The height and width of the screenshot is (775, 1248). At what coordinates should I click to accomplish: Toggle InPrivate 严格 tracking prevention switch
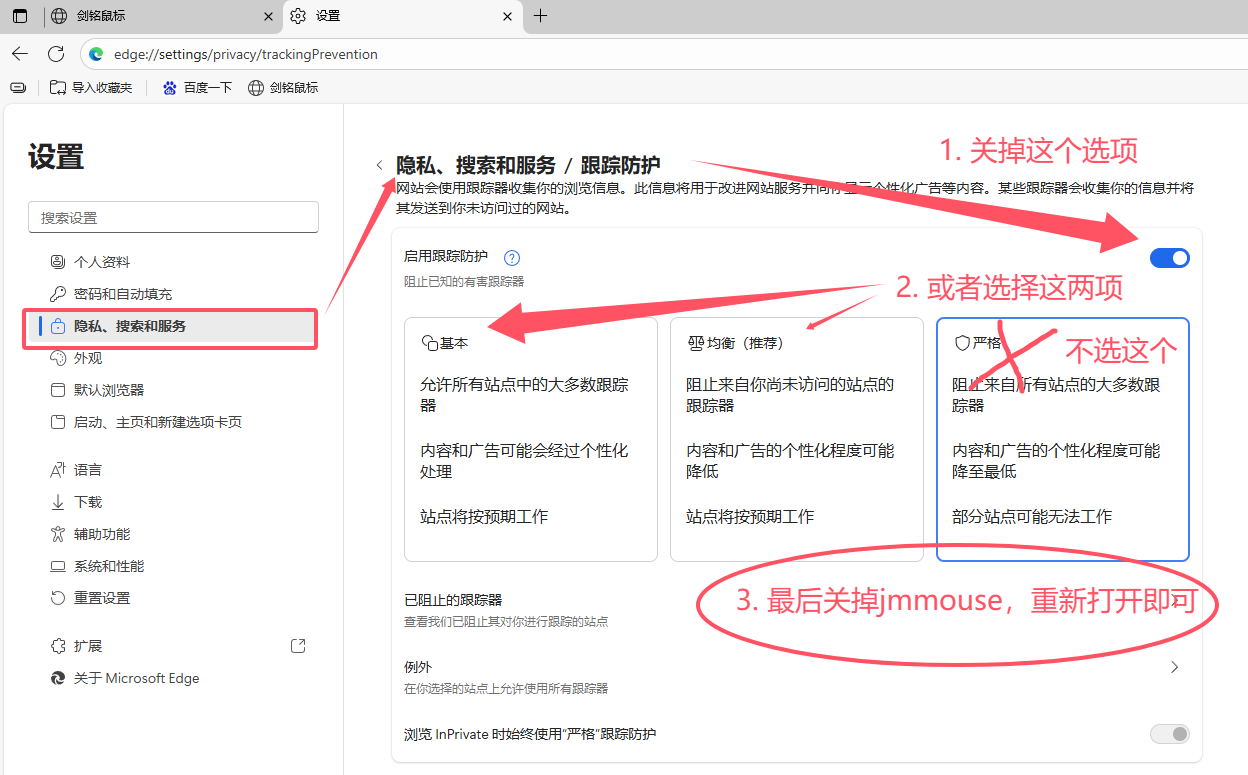click(x=1169, y=734)
